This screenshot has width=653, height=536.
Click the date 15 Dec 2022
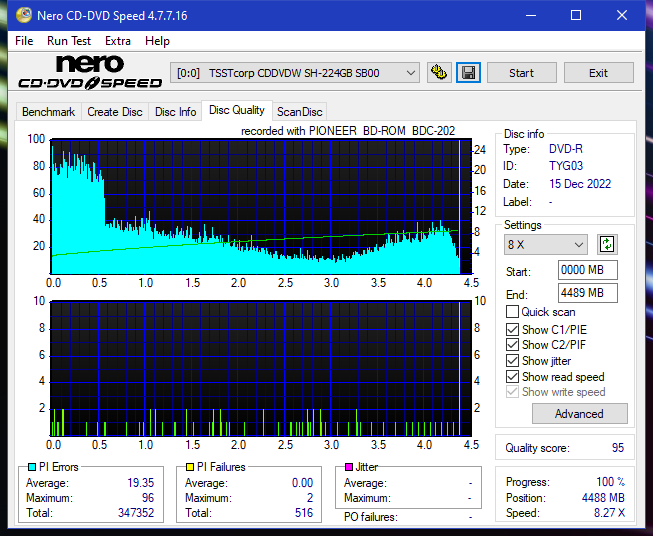coord(580,184)
